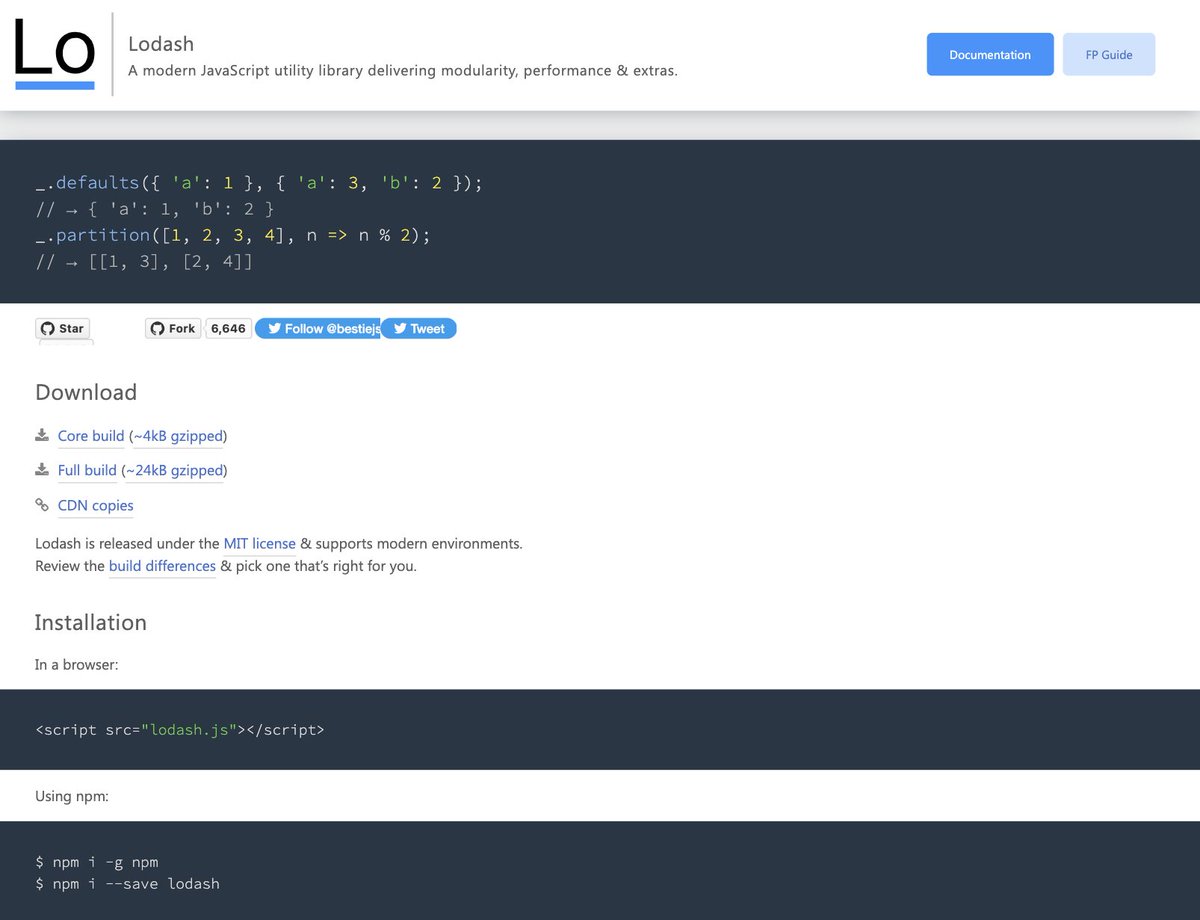
Task: Click the Download heading
Action: pyautogui.click(x=86, y=392)
